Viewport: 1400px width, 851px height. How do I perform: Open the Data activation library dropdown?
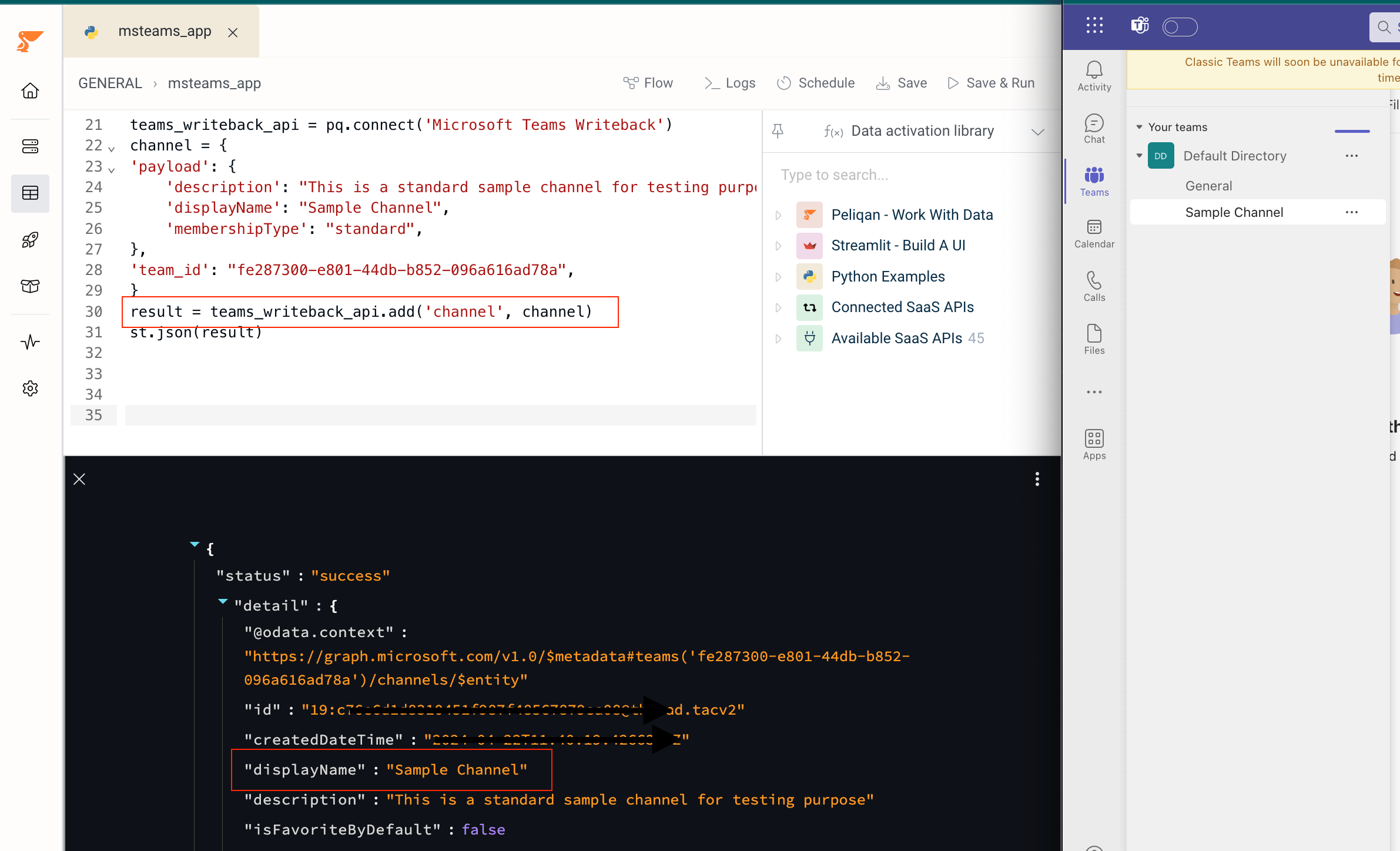(x=1038, y=131)
